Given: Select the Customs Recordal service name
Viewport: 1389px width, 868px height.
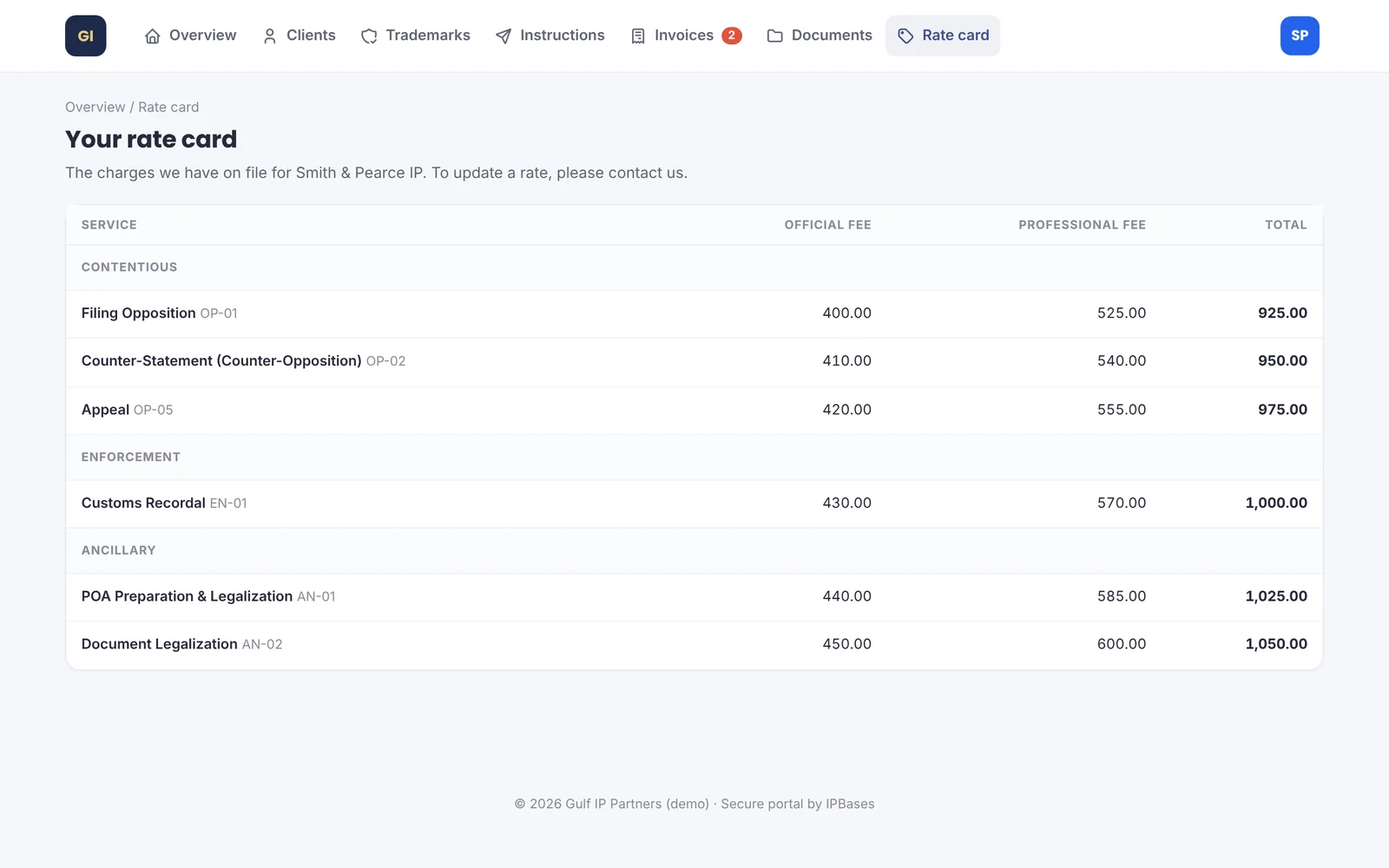Looking at the screenshot, I should 143,503.
